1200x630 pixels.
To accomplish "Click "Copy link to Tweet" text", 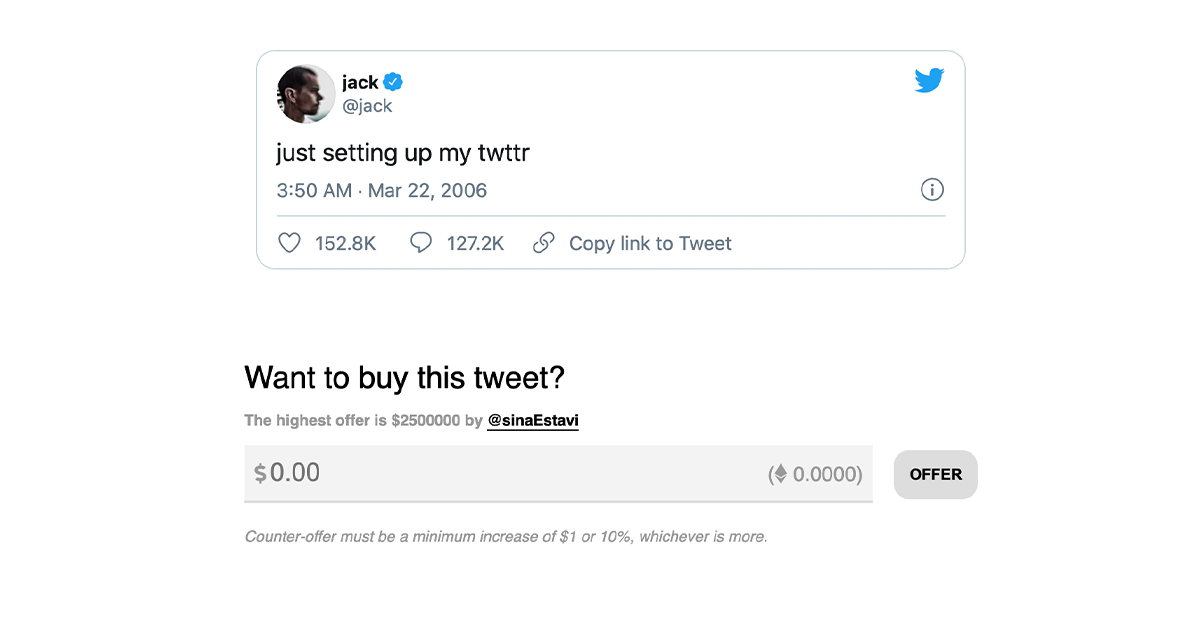I will click(x=650, y=243).
